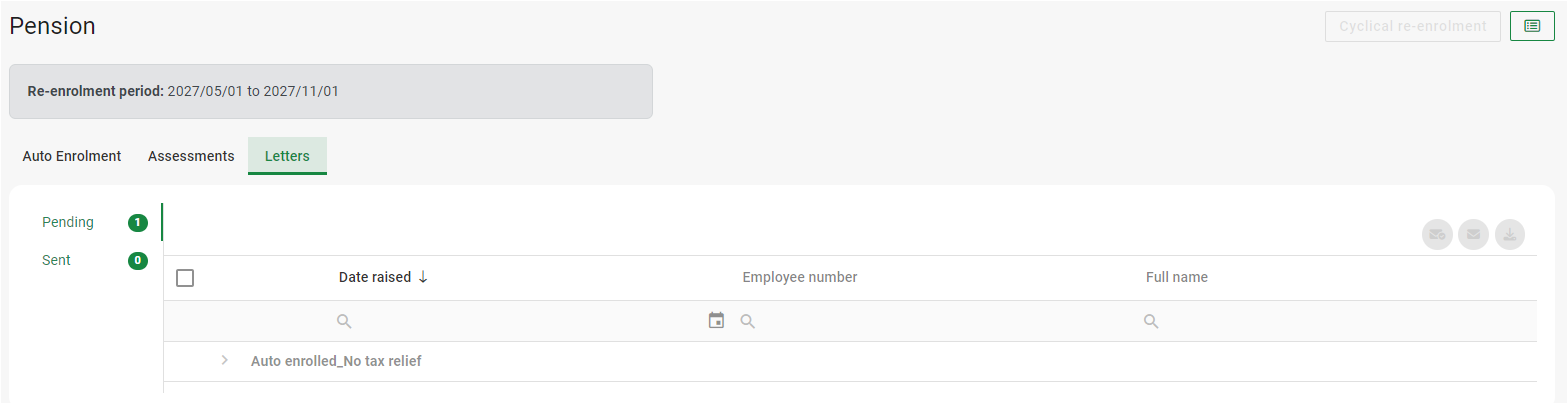This screenshot has width=1568, height=404.
Task: View the Sent letters list
Action: point(56,260)
